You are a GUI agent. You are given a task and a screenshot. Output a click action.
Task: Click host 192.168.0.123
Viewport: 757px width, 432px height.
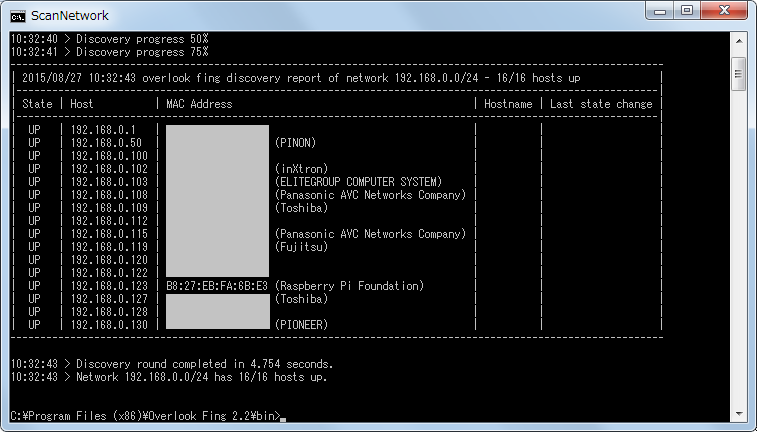(109, 286)
